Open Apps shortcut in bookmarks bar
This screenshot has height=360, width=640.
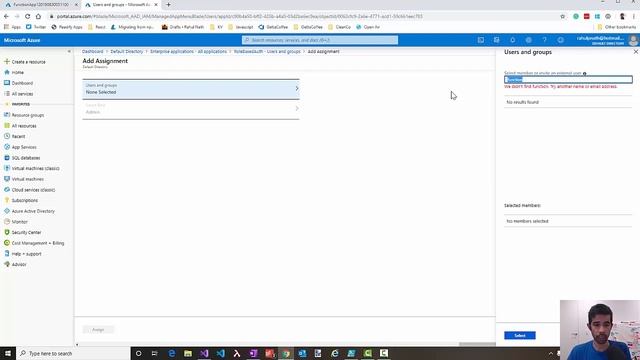pos(12,27)
